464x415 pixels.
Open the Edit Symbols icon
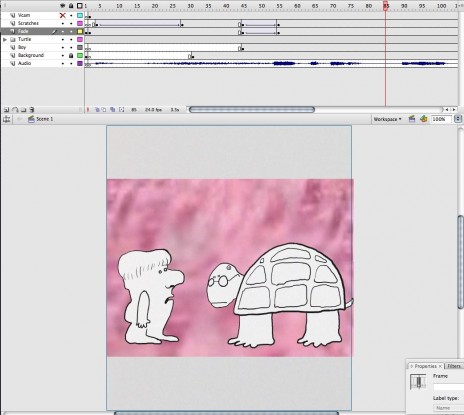click(424, 119)
